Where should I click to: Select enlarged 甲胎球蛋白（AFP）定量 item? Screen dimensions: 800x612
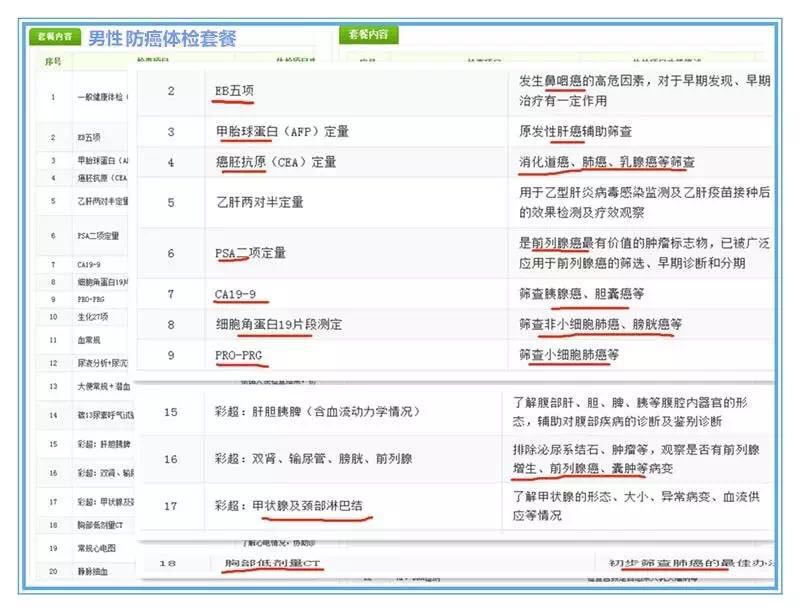click(x=283, y=131)
